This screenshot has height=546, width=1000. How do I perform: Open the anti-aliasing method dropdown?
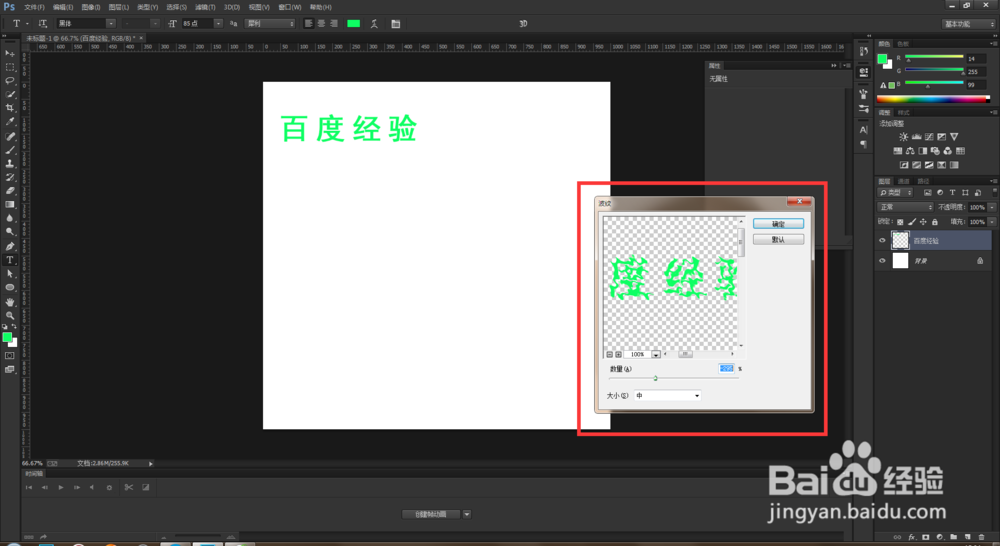(270, 24)
